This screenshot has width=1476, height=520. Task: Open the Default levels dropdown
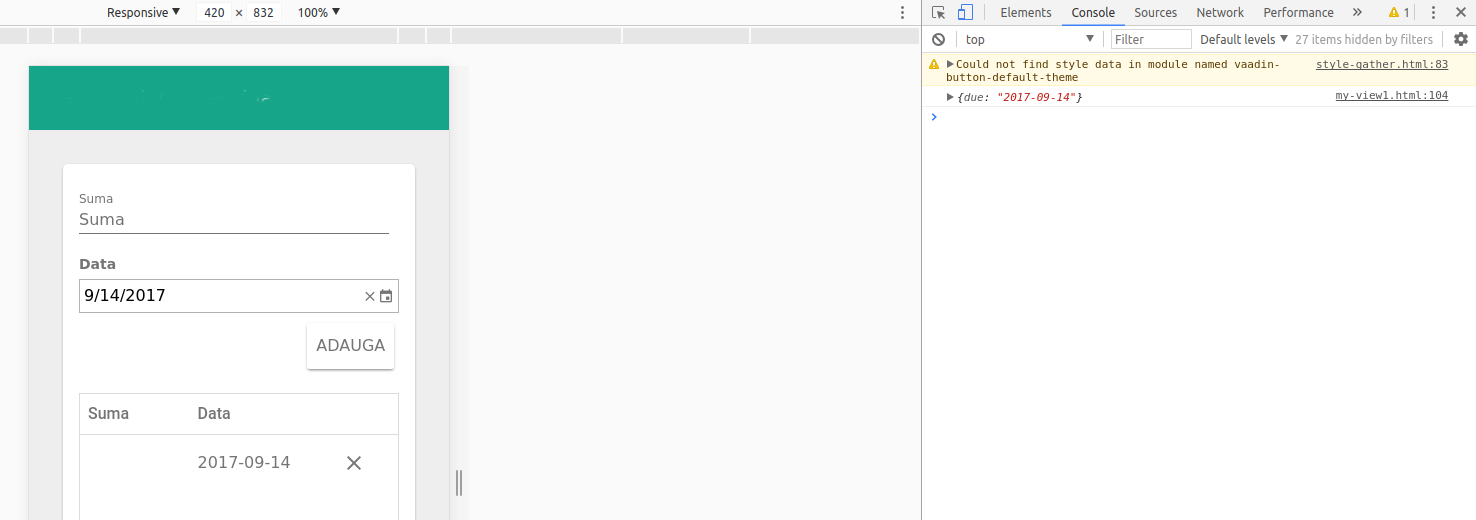click(x=1244, y=39)
